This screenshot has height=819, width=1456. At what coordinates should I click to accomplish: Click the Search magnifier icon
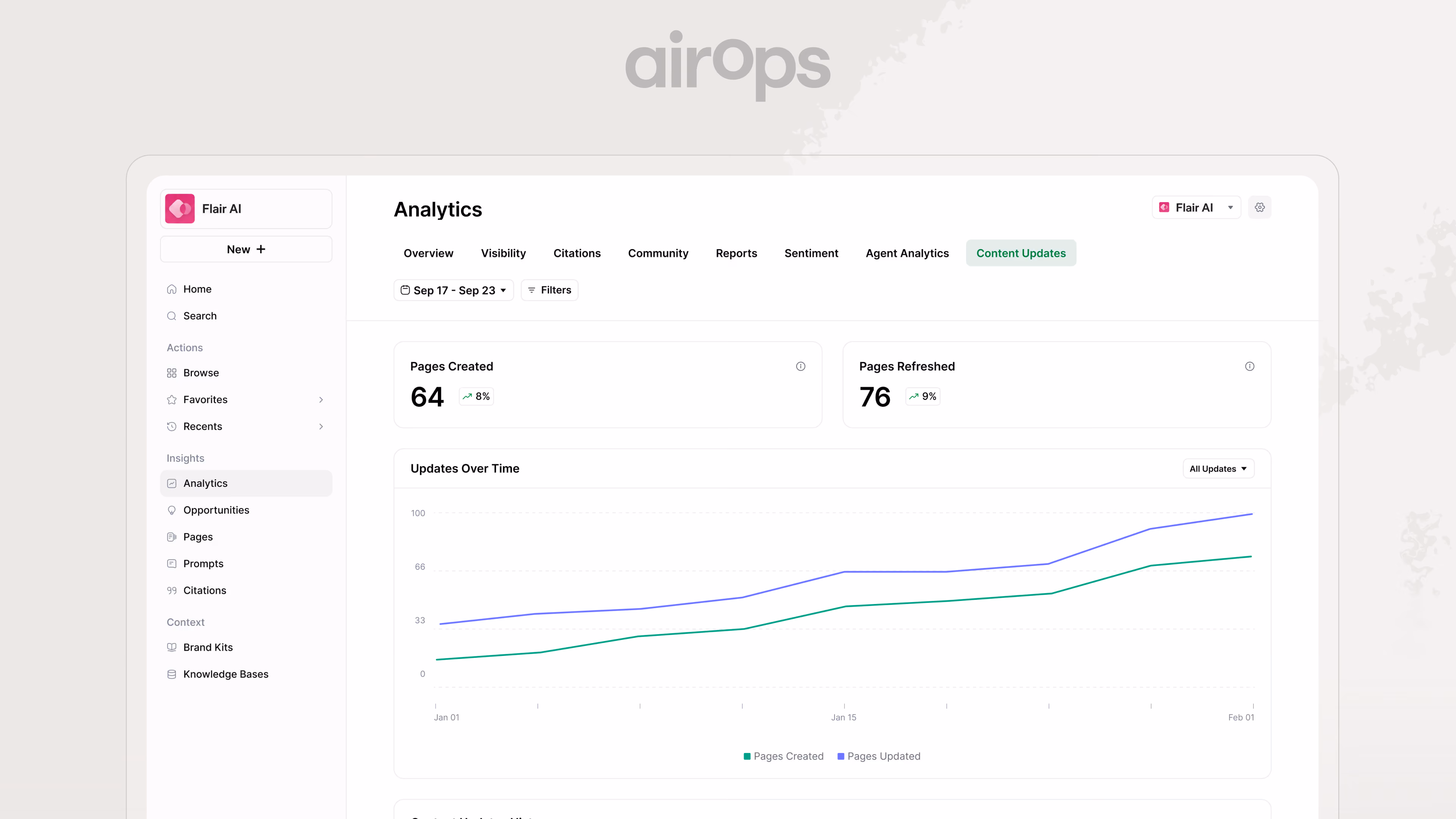(172, 316)
